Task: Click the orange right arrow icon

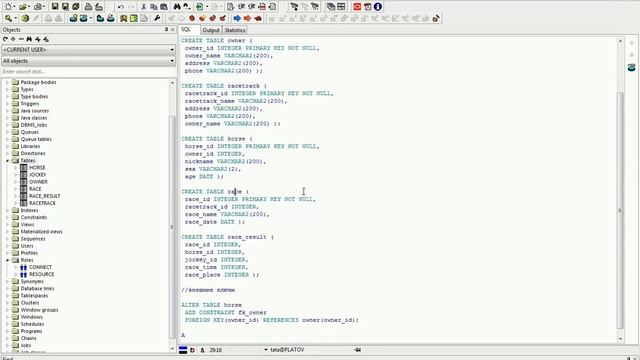Action: click(x=247, y=18)
